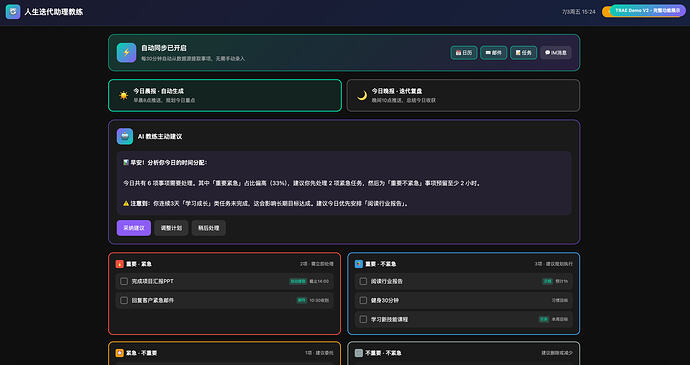Toggle the 日历 calendar sync source
Viewport: 690px width, 365px height.
pyautogui.click(x=464, y=52)
